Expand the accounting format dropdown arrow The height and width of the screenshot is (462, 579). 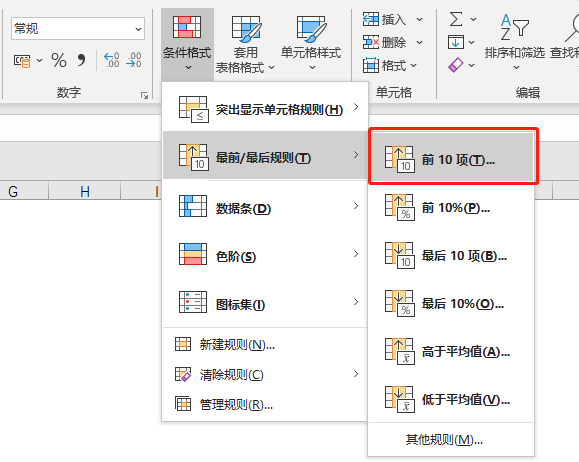(x=39, y=61)
